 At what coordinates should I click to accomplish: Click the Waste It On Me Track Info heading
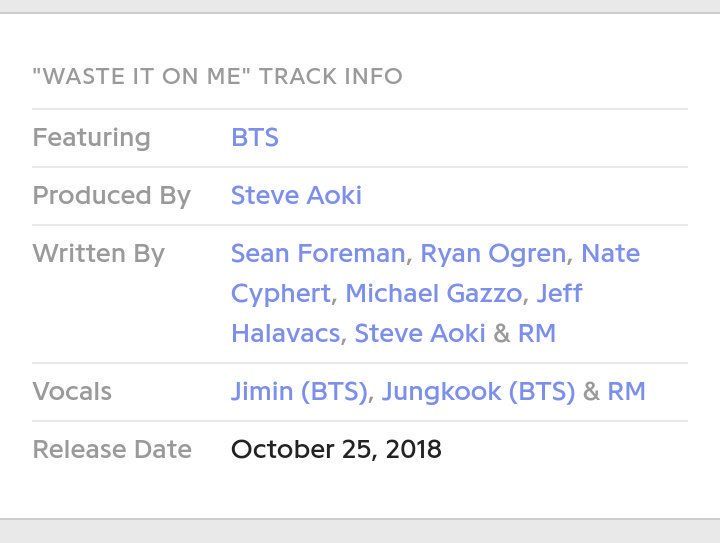218,76
